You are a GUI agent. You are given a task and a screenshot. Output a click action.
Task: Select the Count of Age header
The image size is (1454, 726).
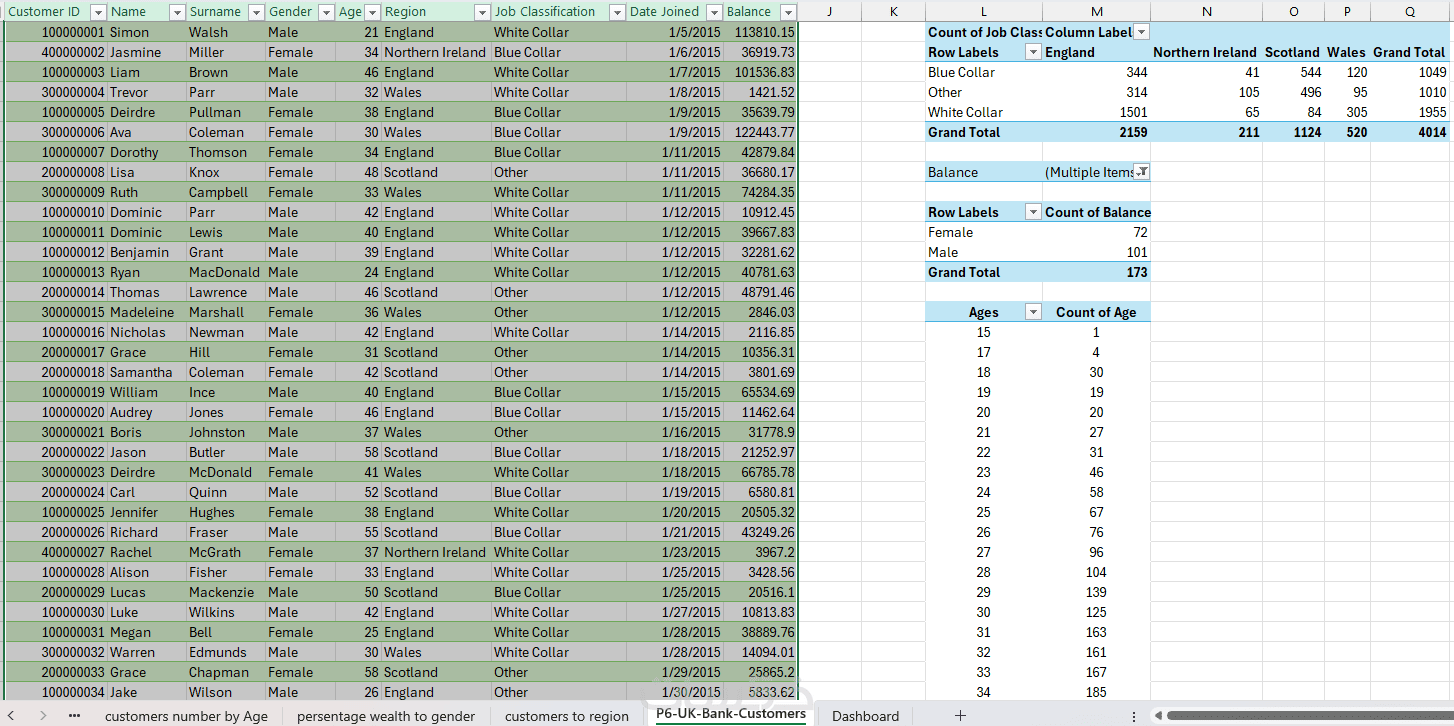1097,312
